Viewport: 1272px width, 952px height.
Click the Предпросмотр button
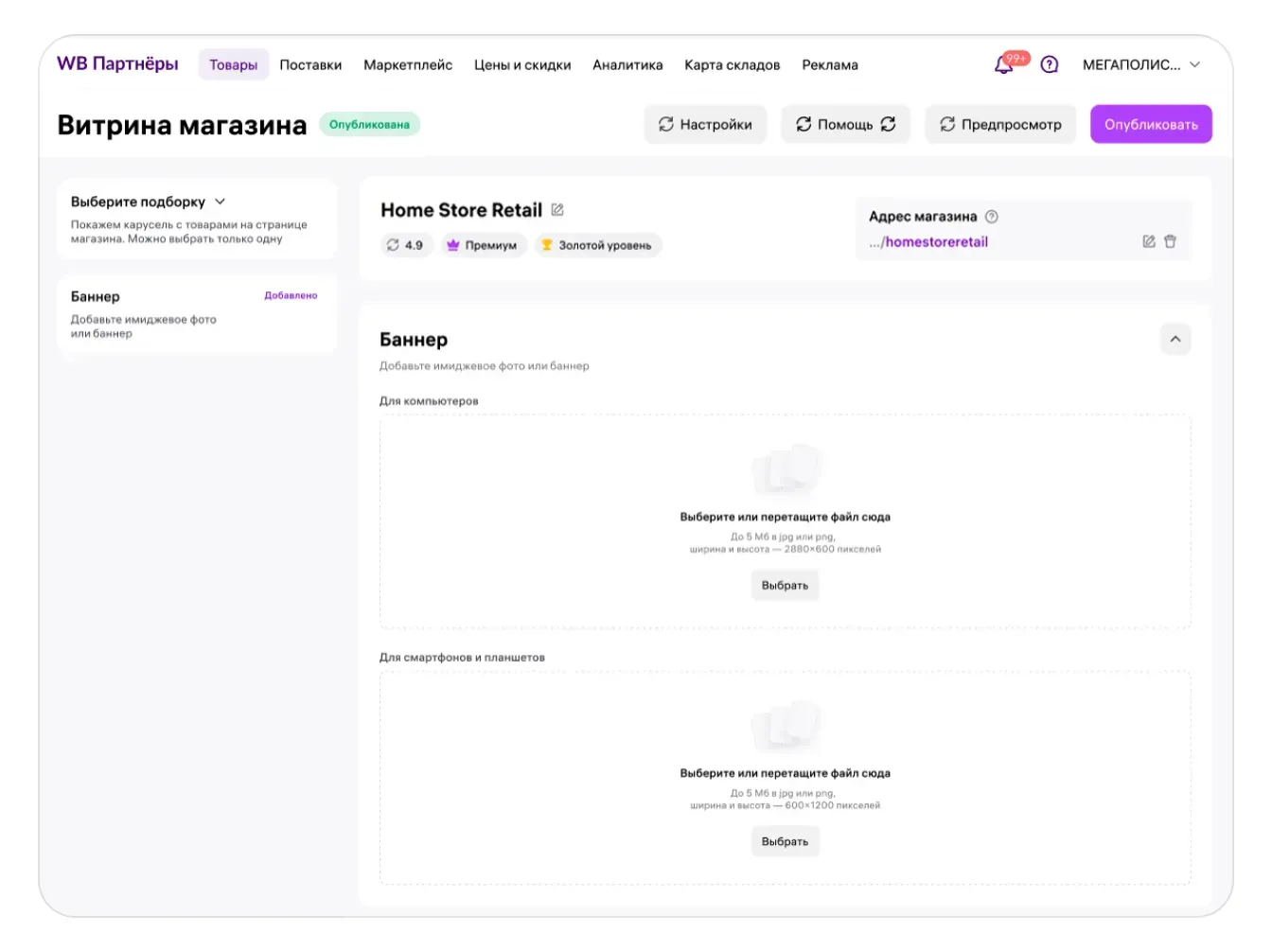click(x=1000, y=125)
